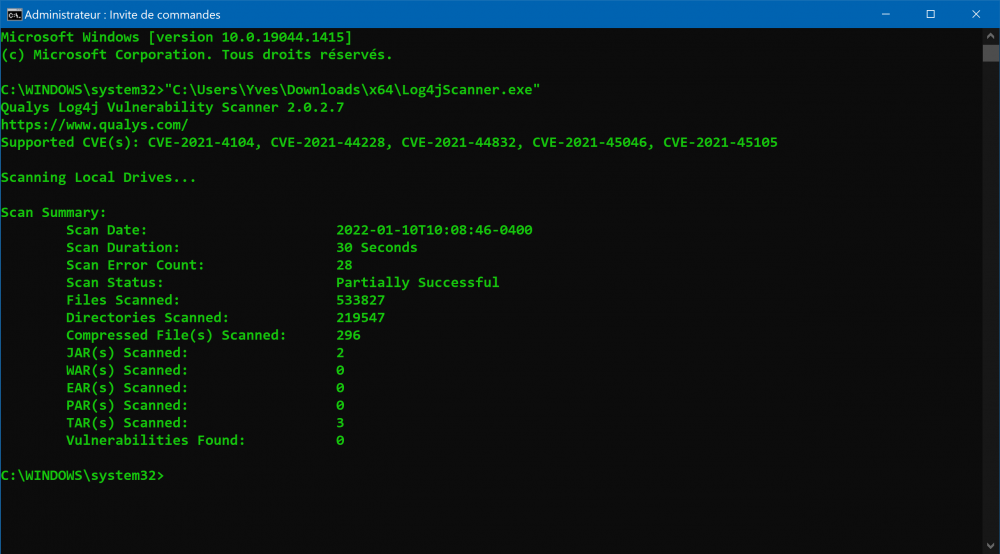Minimize the command prompt window
Image resolution: width=1000 pixels, height=554 pixels.
click(x=884, y=14)
